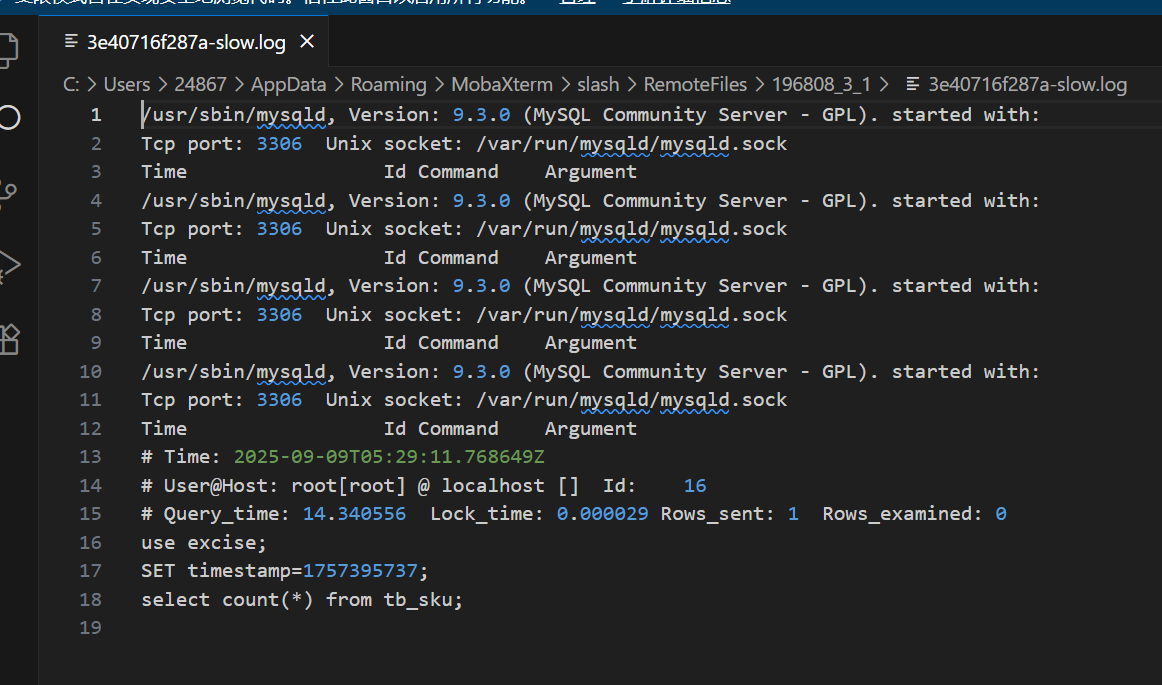Screen dimensions: 1162x685
Task: Click line number 19 in the gutter
Action: [90, 628]
